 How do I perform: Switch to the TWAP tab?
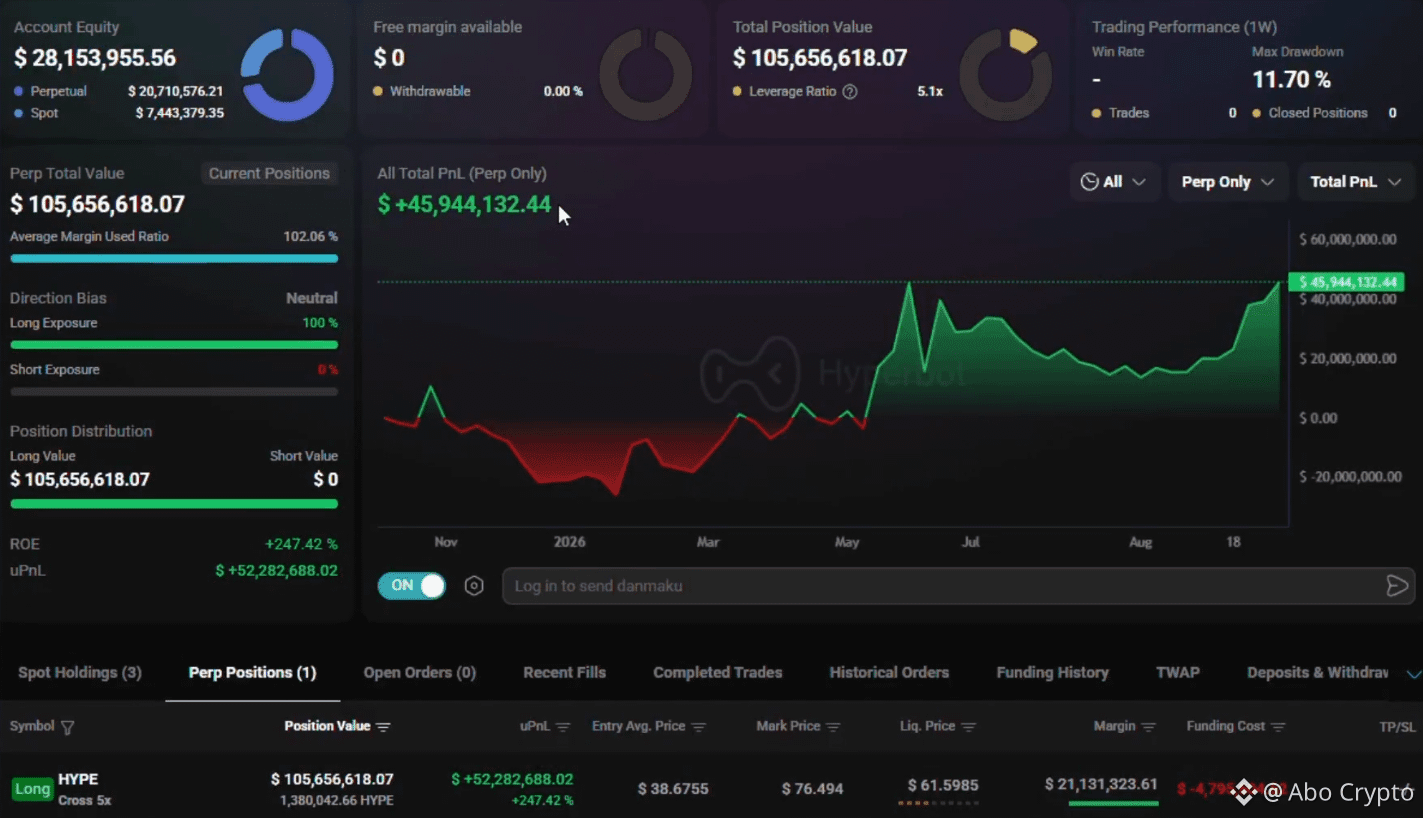point(1178,673)
